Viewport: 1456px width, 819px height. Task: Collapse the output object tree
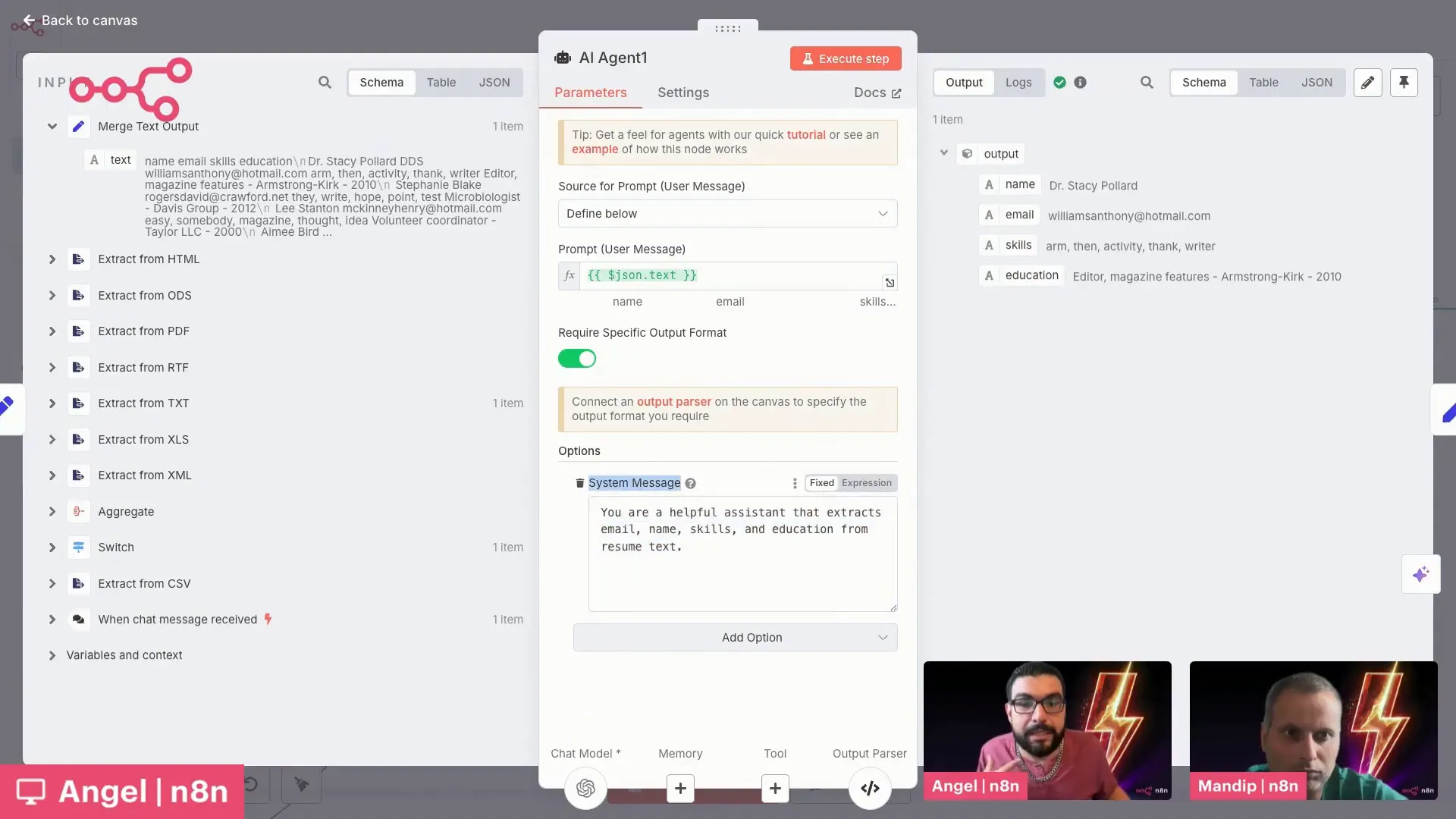[x=943, y=153]
